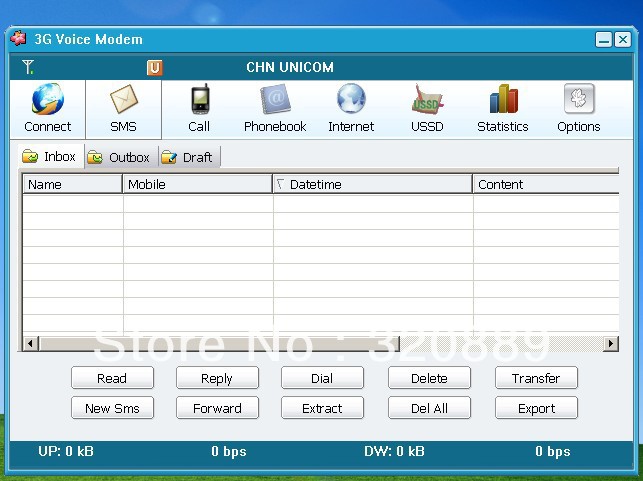The width and height of the screenshot is (643, 481).
Task: Close the 3G Voice Modem window
Action: [x=622, y=40]
